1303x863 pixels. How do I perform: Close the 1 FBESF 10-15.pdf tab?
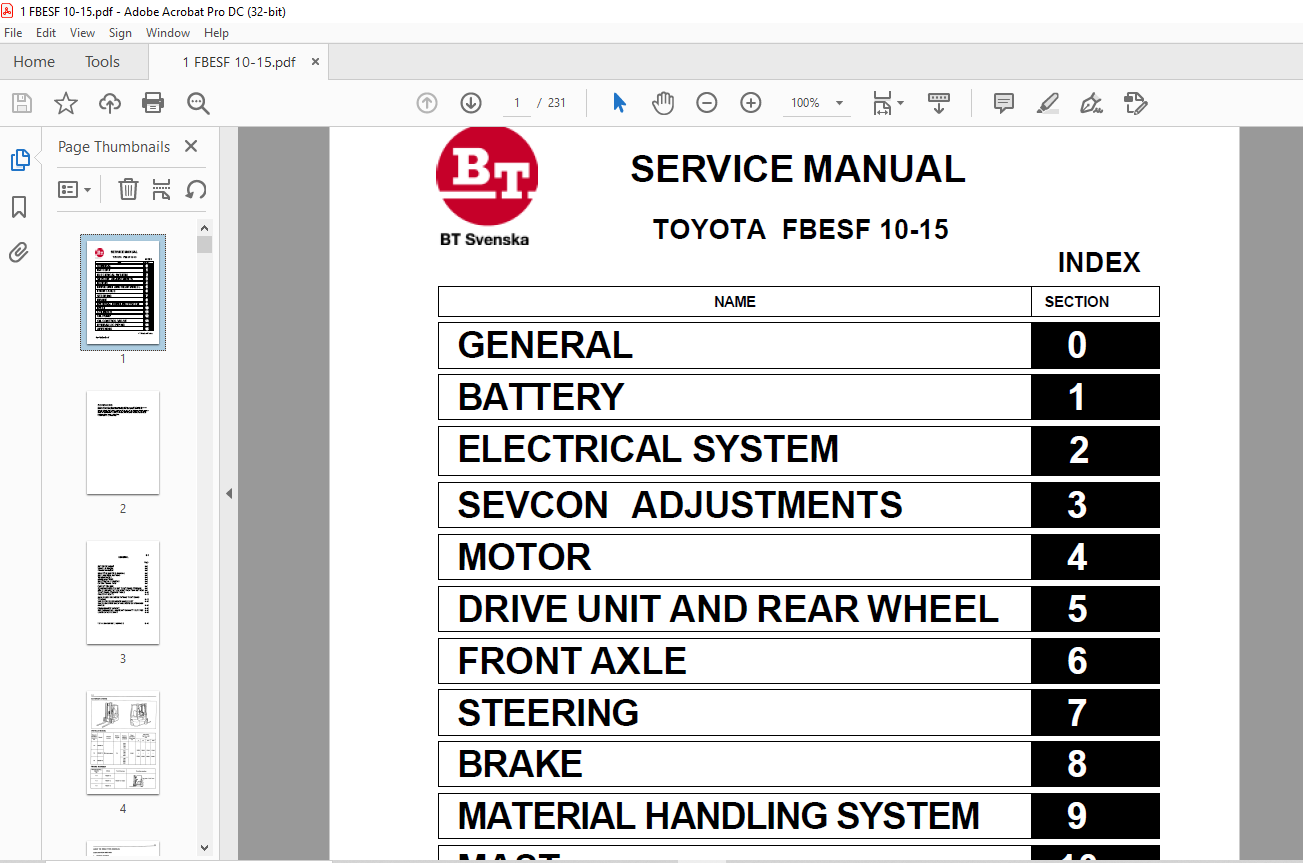click(x=316, y=62)
